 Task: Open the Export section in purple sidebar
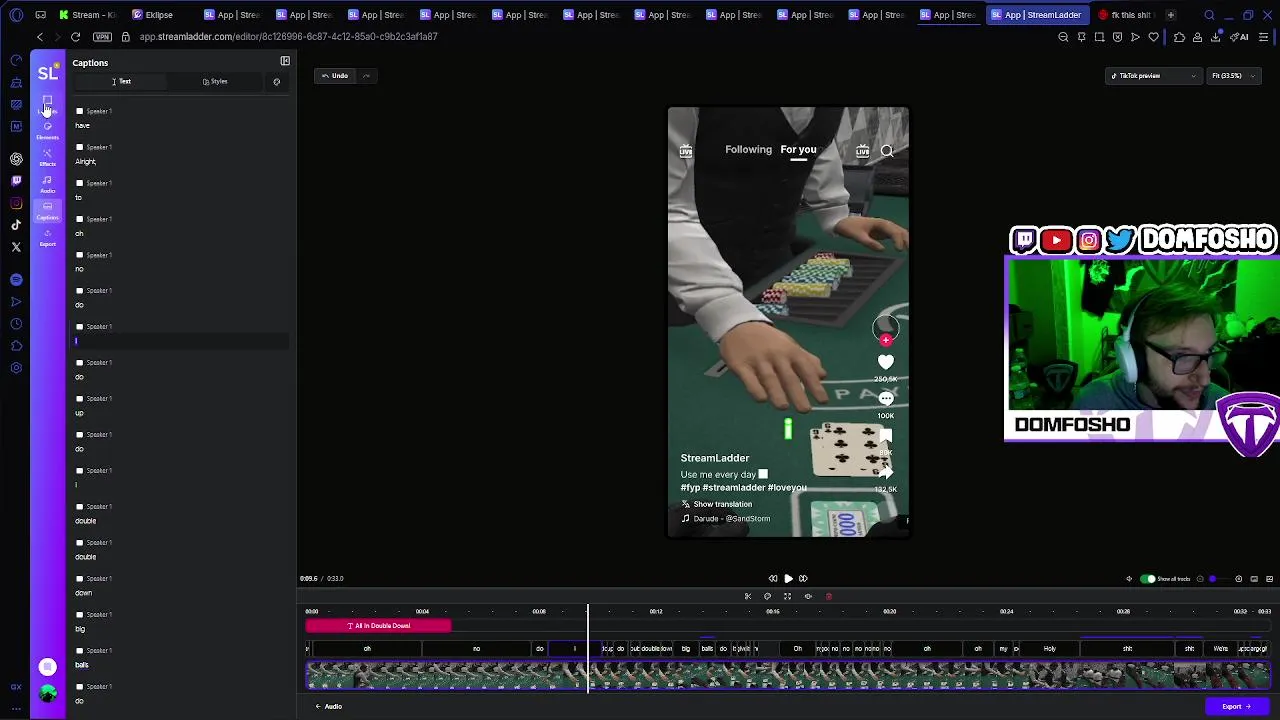(x=47, y=238)
